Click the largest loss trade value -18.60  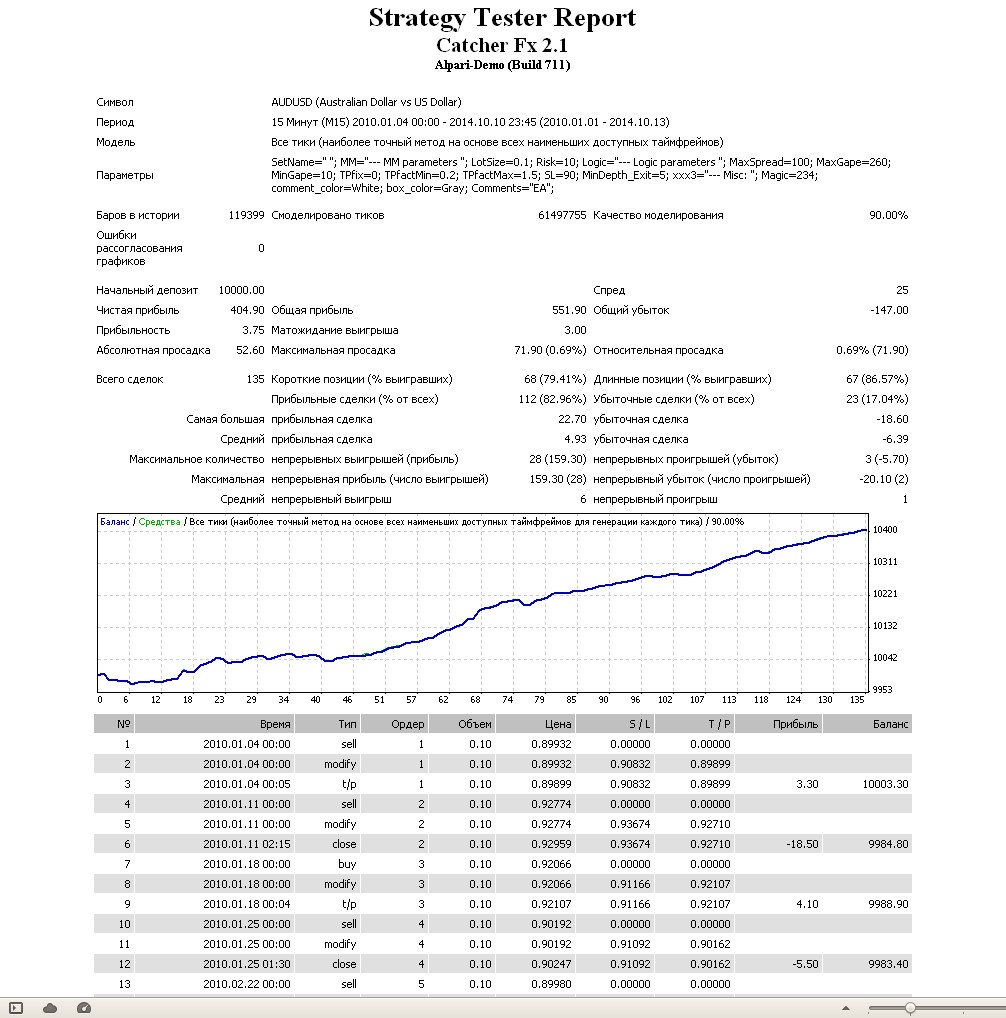click(892, 419)
